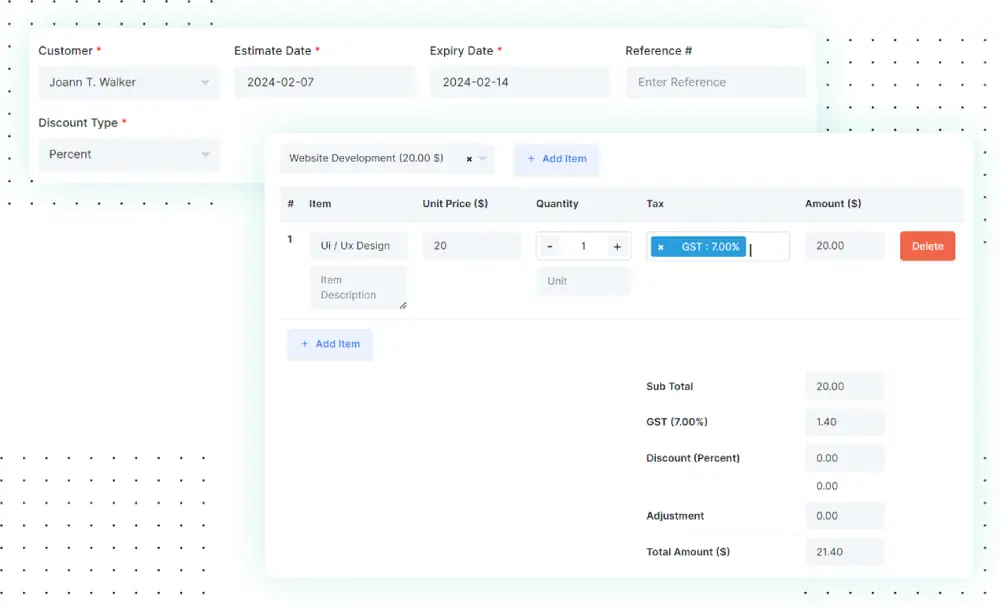Click the upper Add Item button

(x=556, y=158)
